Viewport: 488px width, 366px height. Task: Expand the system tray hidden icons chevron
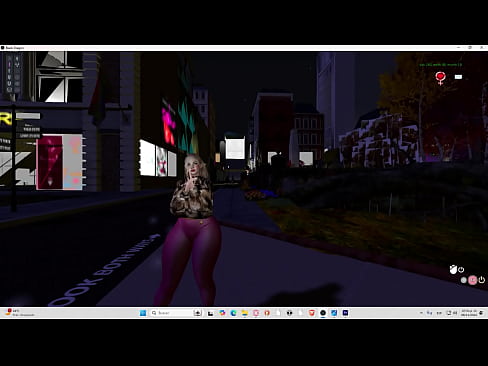(x=421, y=313)
